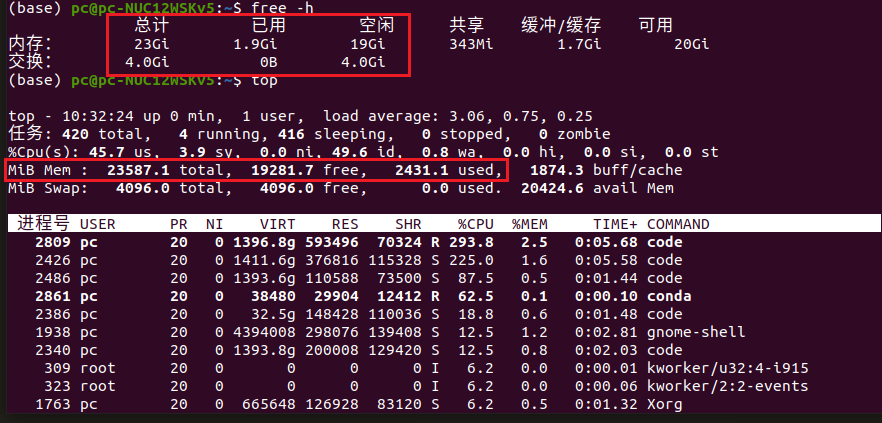The width and height of the screenshot is (882, 423).
Task: Click the 1.7Gi buffer/cache value
Action: [579, 44]
